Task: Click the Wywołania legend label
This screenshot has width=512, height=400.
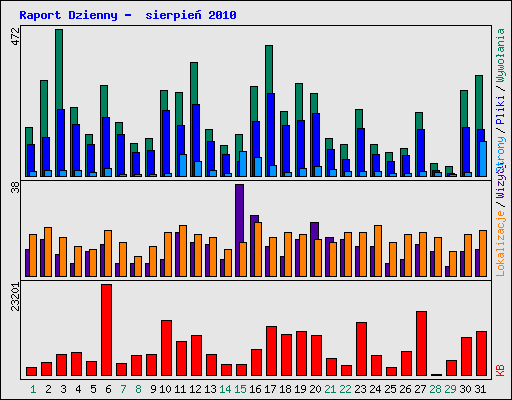Action: point(500,55)
